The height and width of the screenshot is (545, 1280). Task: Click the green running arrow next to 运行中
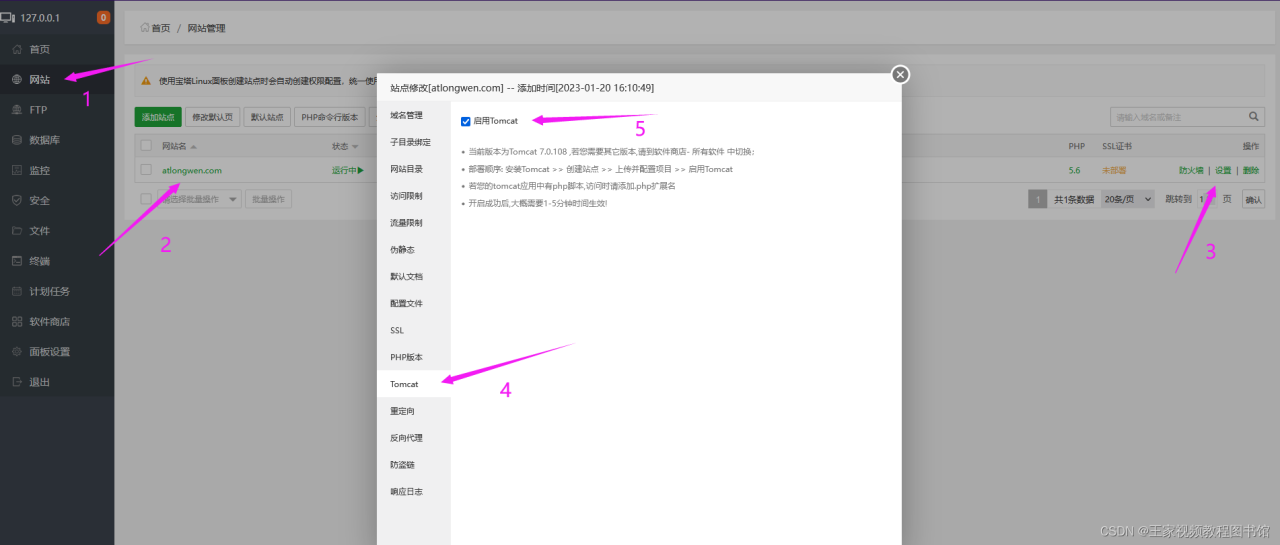[361, 170]
